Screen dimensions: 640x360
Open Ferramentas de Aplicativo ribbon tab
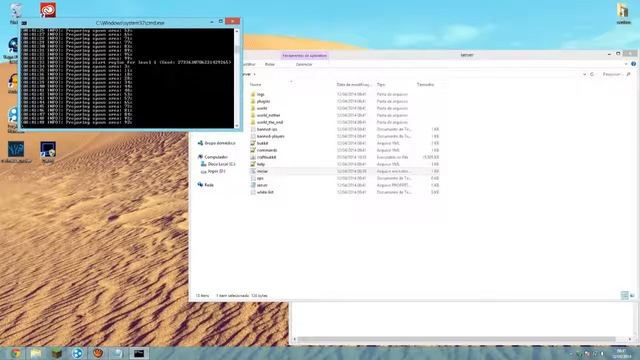click(304, 56)
